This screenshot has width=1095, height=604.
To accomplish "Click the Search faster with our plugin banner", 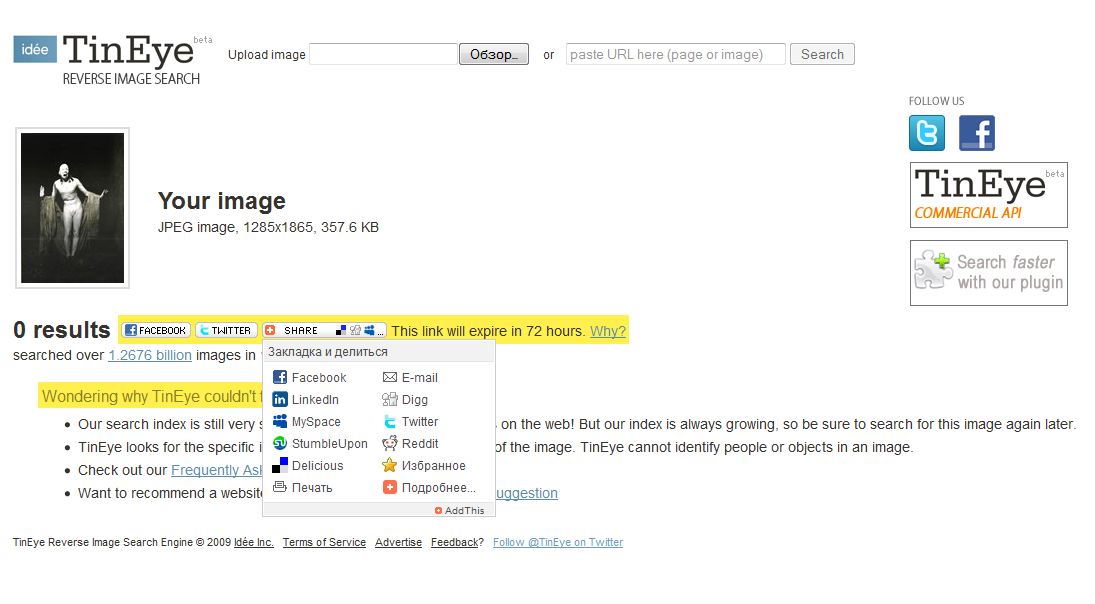I will (988, 273).
